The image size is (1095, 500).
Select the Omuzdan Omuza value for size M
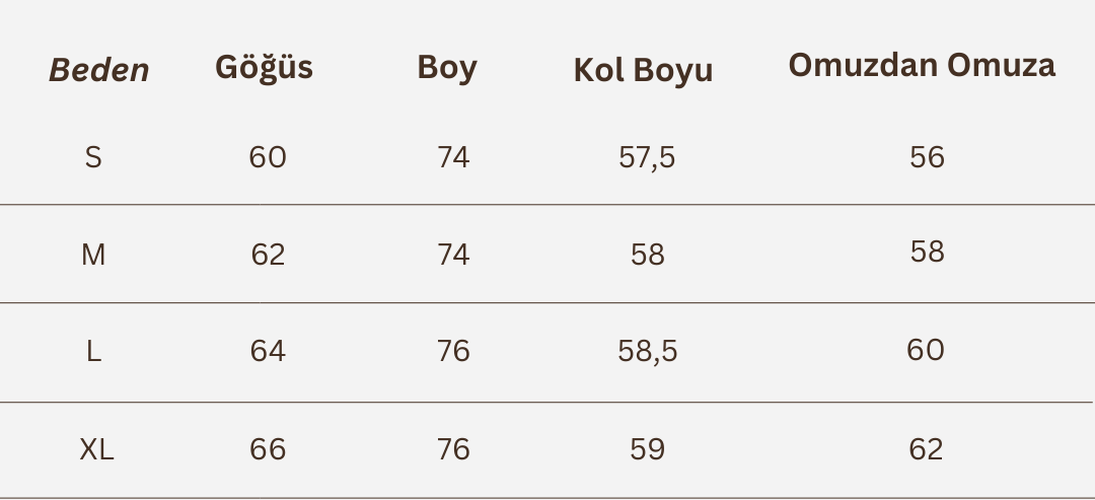pos(927,251)
